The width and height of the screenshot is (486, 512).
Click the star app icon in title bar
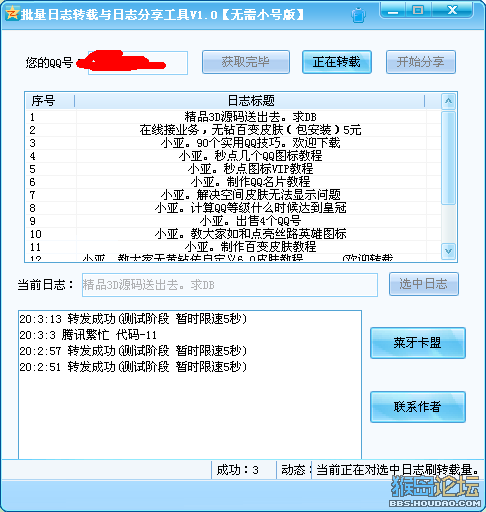pos(12,13)
